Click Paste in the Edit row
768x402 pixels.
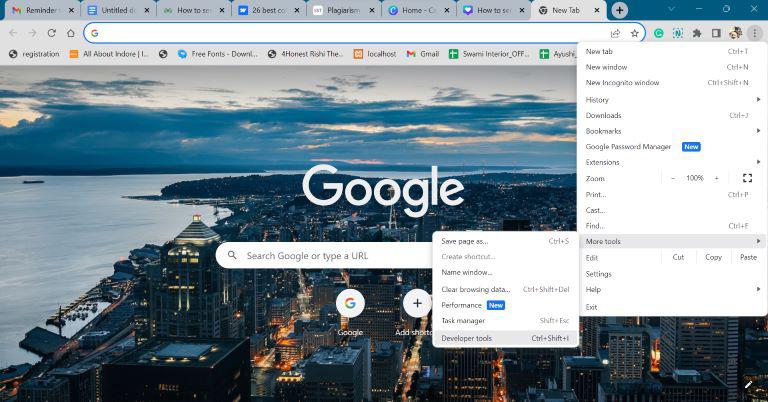pos(748,258)
